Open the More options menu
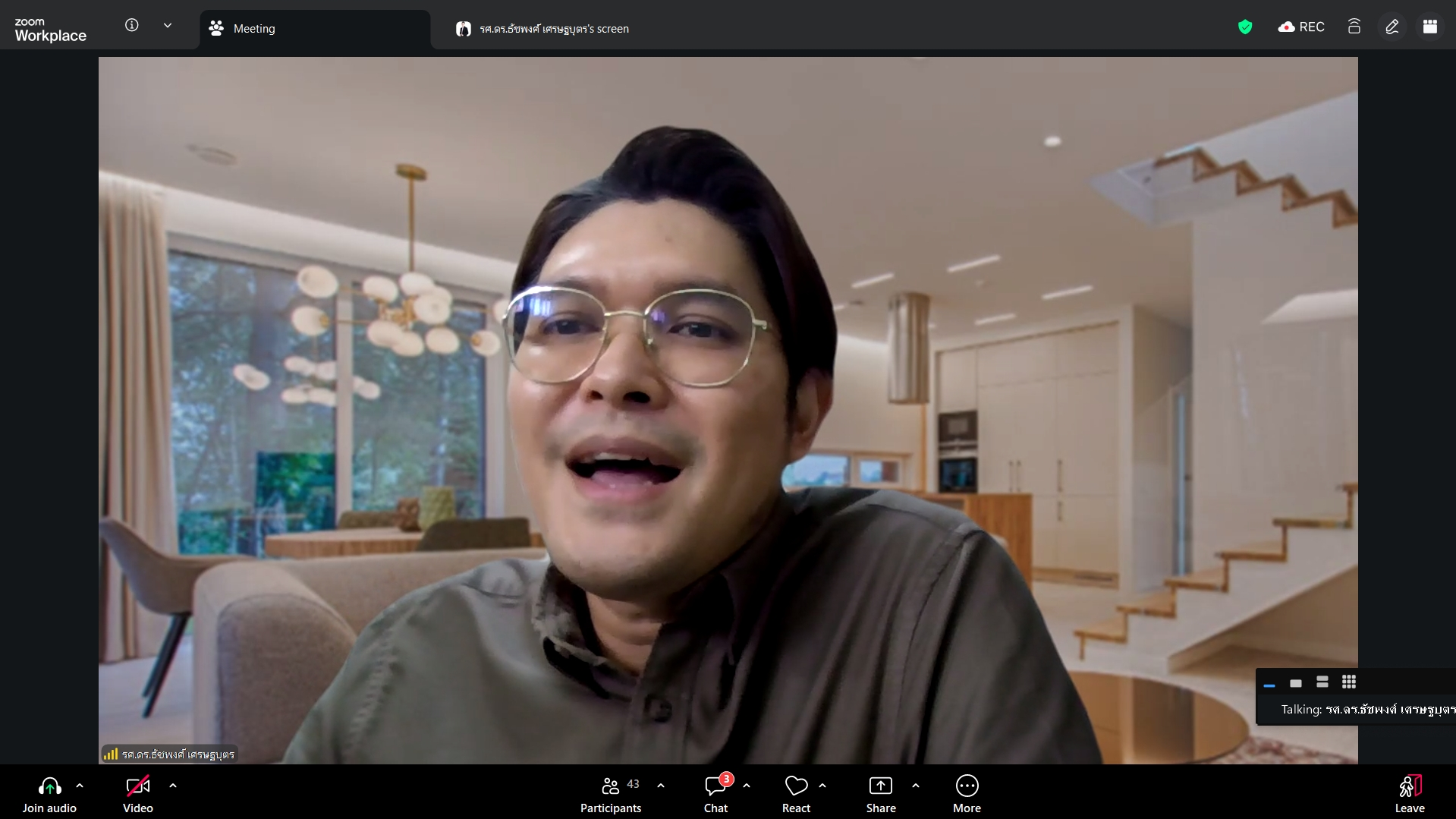The width and height of the screenshot is (1456, 819). click(967, 787)
